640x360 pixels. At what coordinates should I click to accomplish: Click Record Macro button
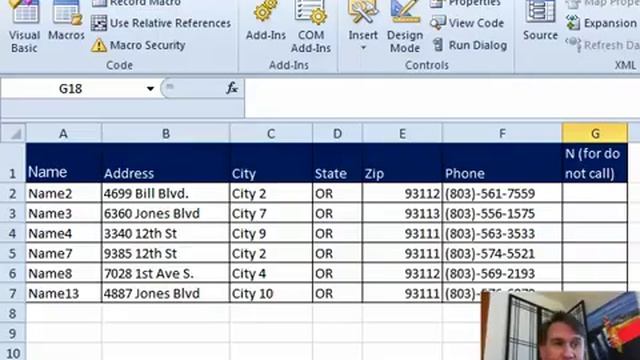click(x=136, y=4)
